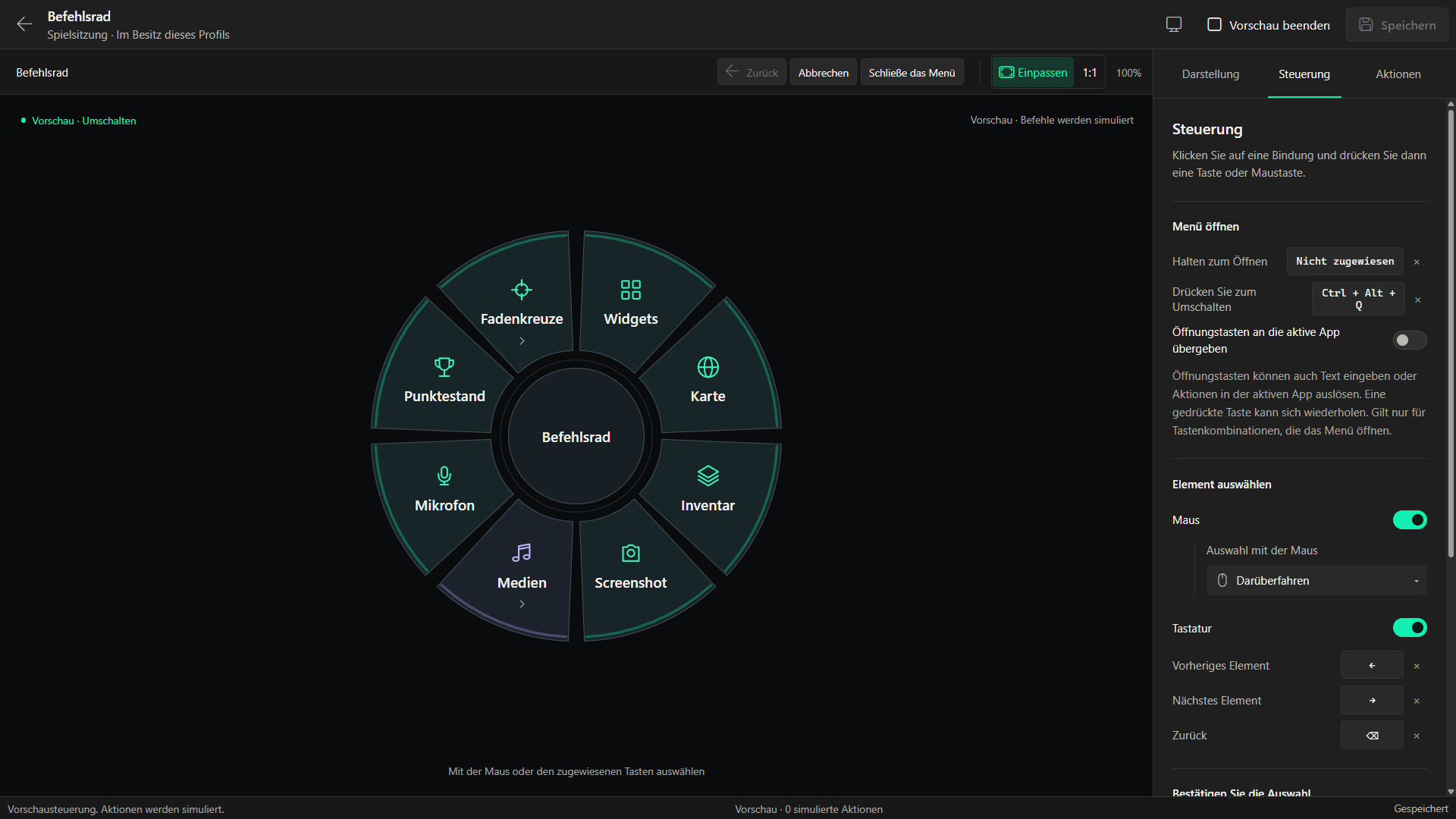Open the Darüberfahren mouse selection dropdown
This screenshot has width=1456, height=819.
(x=1316, y=580)
